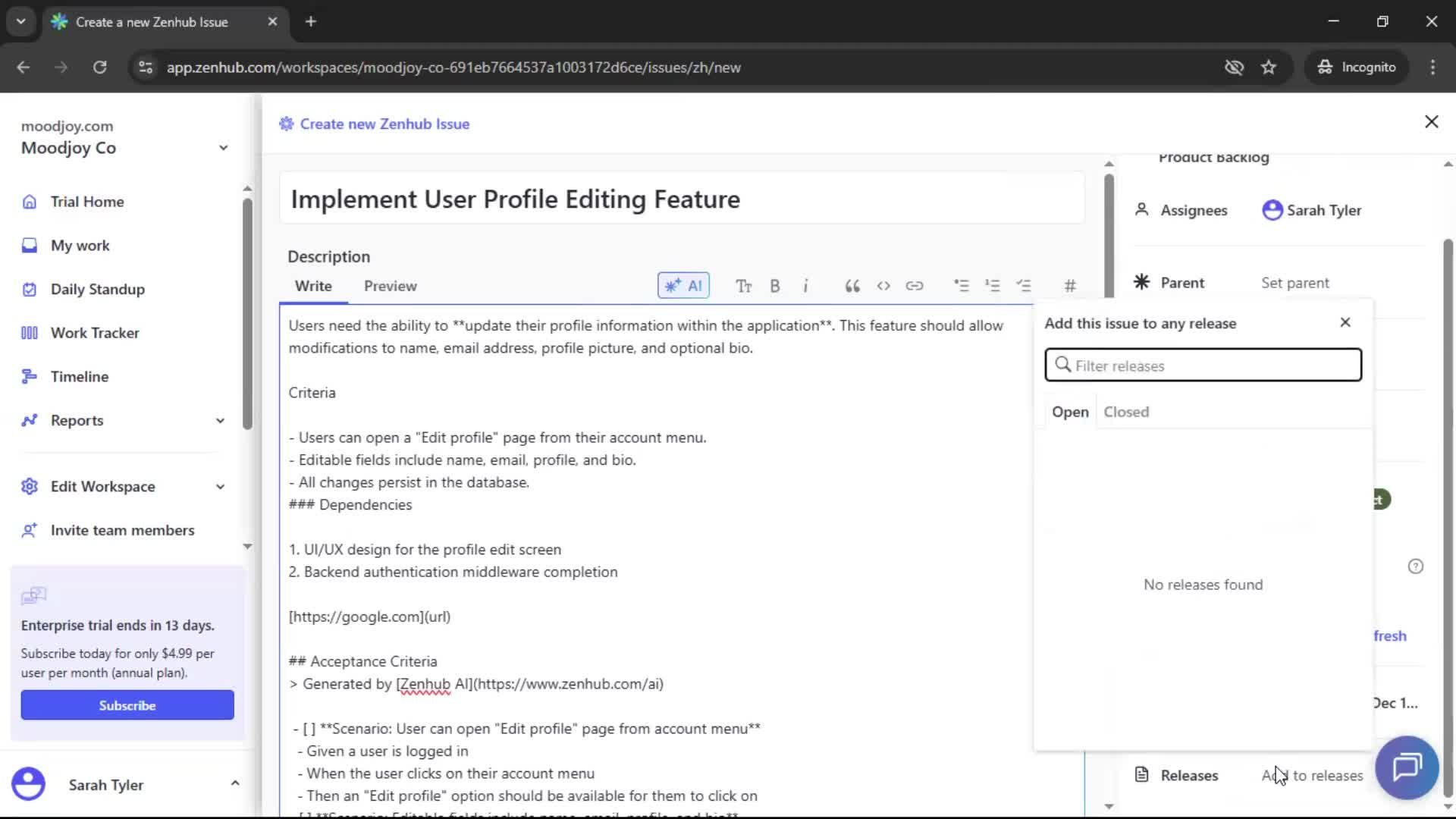This screenshot has width=1456, height=819.
Task: Open Timeline from the left sidebar
Action: (78, 376)
